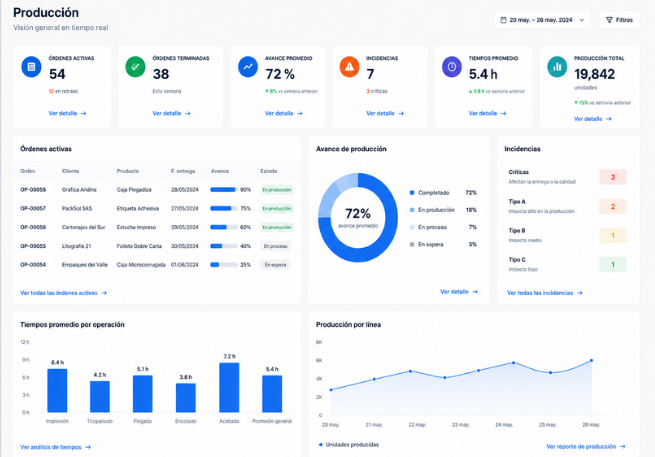655x457 pixels.
Task: Click the Órdenes activas document icon
Action: coord(31,67)
